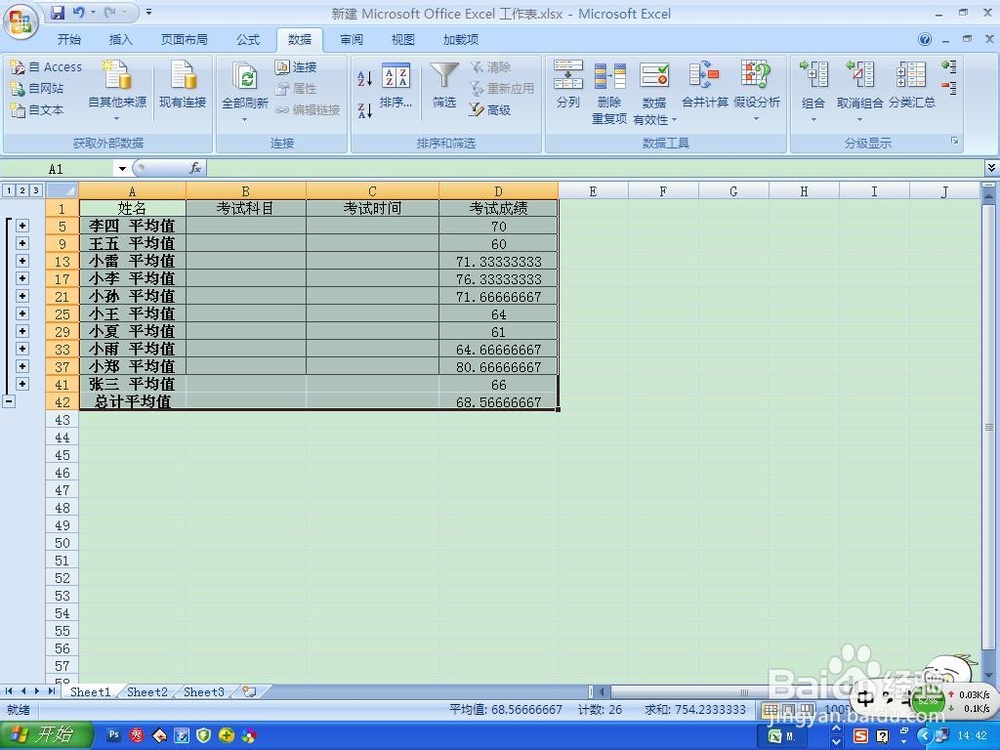Save the workbook from quick access toolbar
Screen dimensions: 1000x750
point(57,12)
